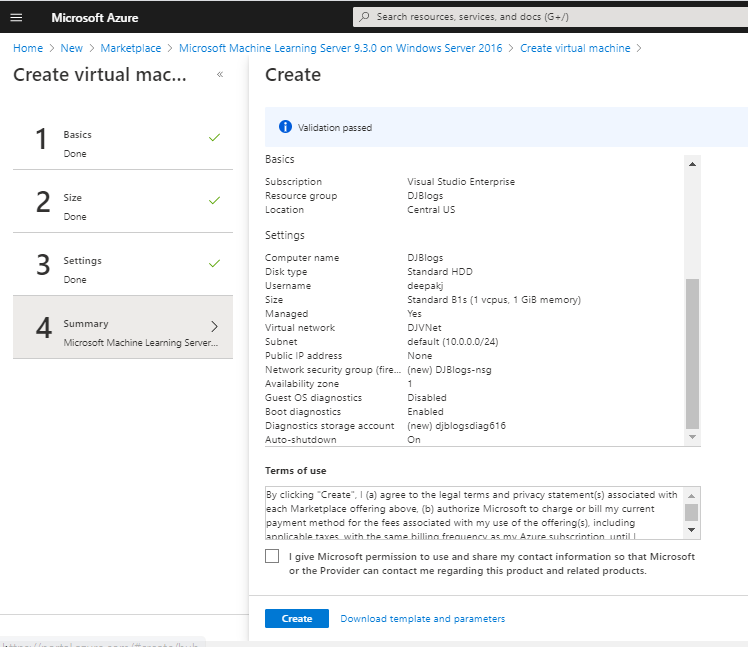
Task: Select the 'DJVNet' virtual network value
Action: pyautogui.click(x=424, y=327)
